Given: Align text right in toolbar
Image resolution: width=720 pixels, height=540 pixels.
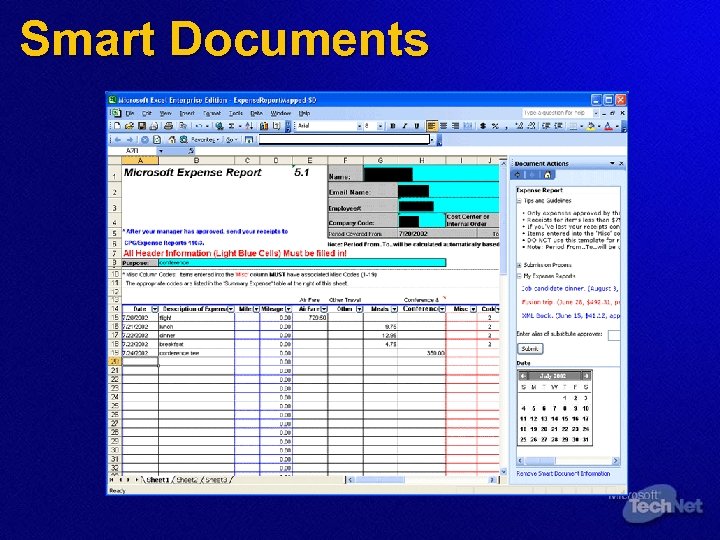Looking at the screenshot, I should tap(455, 126).
